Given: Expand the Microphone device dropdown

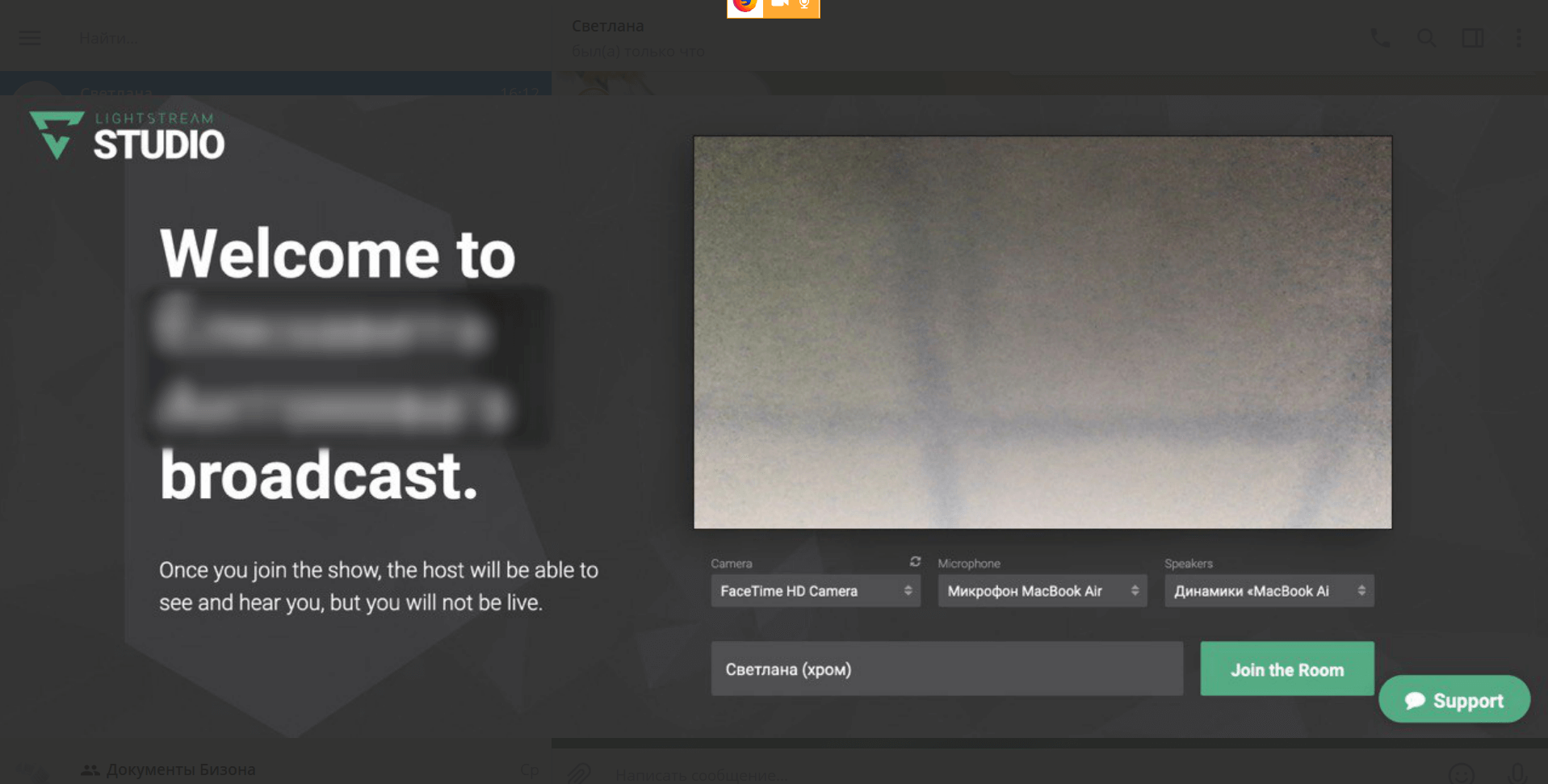Looking at the screenshot, I should coord(1042,591).
